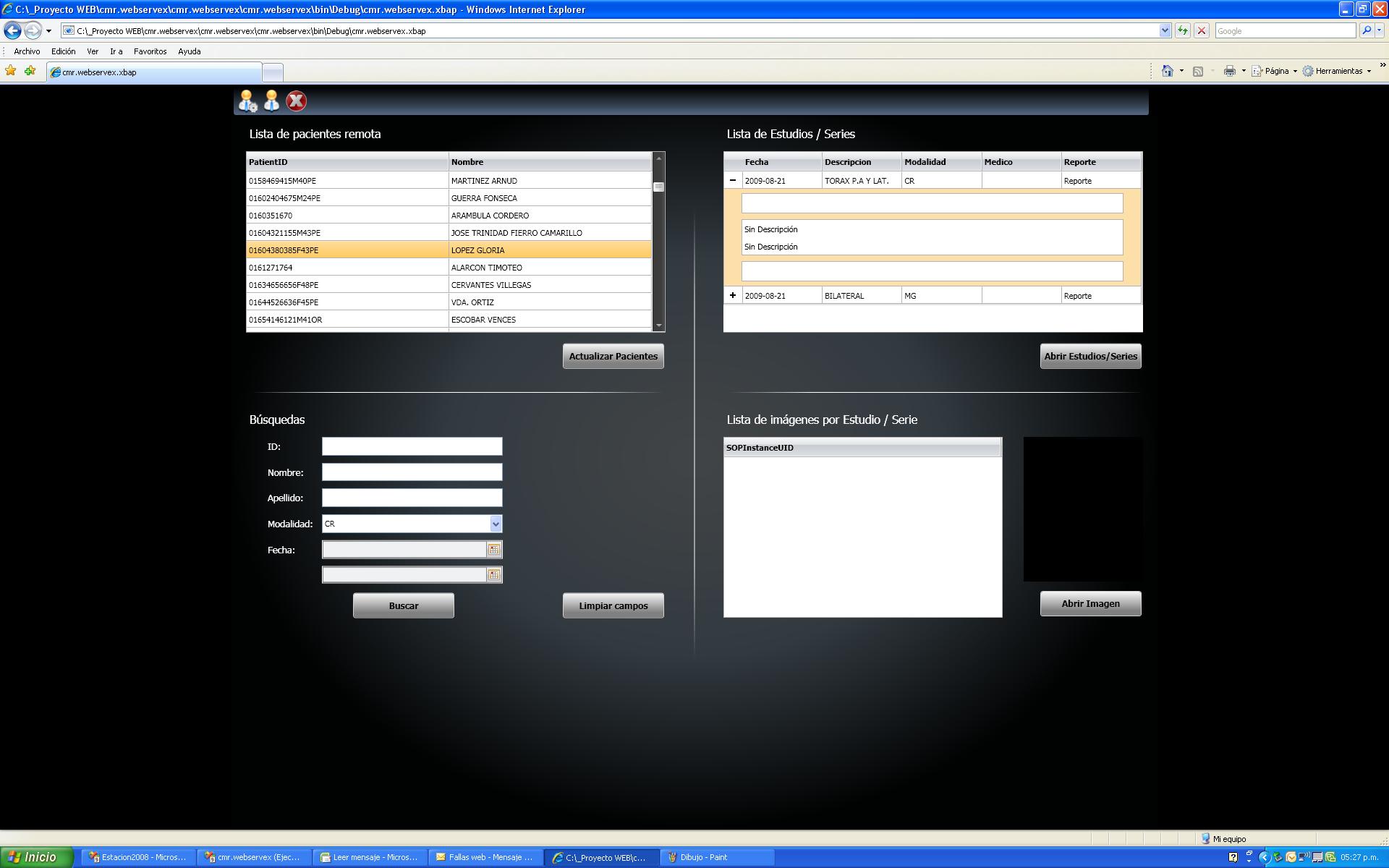Open calendar picker for second Fecha field
The height and width of the screenshot is (868, 1389).
(494, 575)
